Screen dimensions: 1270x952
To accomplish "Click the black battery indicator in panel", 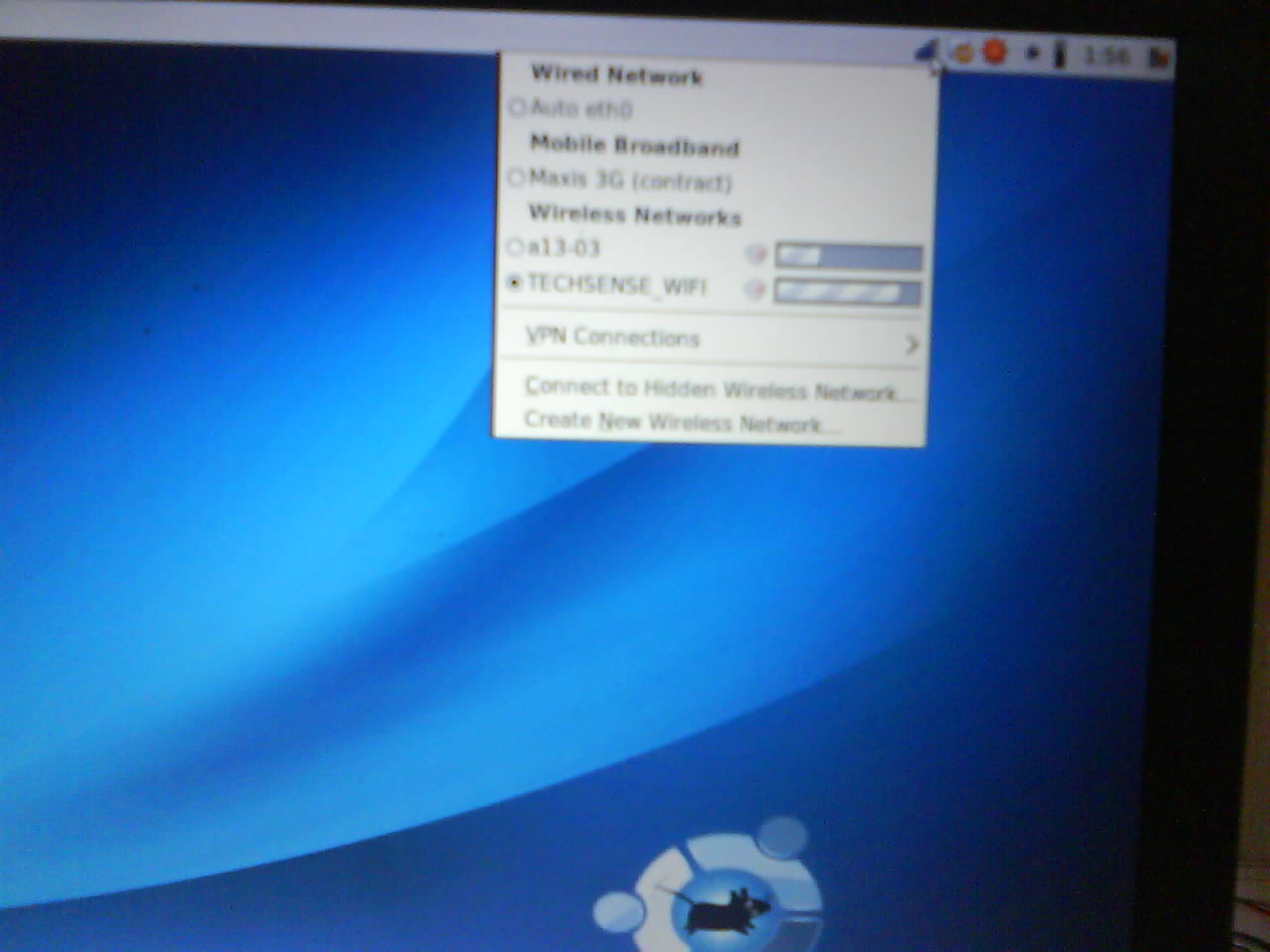I will tap(1060, 55).
